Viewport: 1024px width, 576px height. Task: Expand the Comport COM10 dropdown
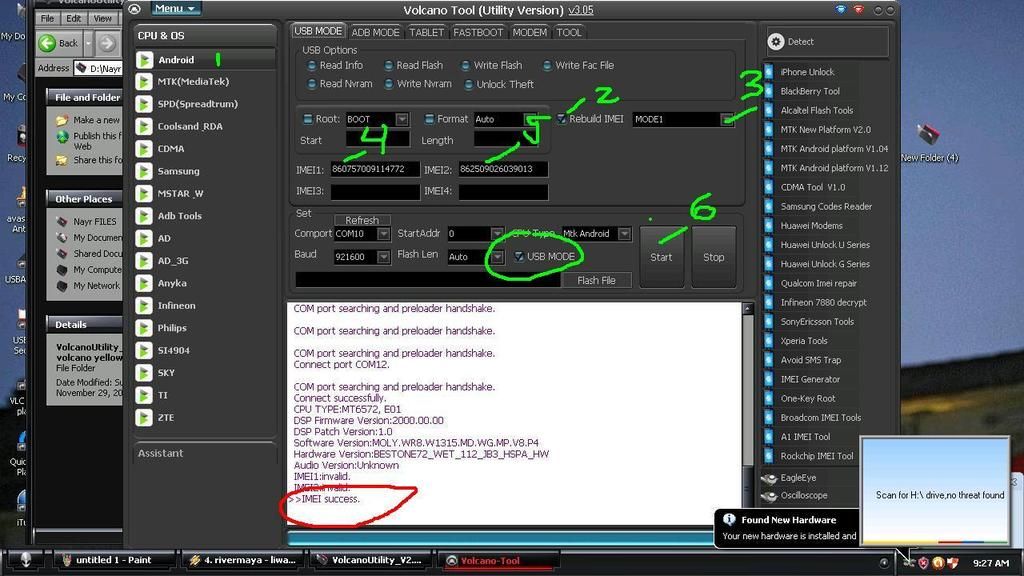click(384, 234)
